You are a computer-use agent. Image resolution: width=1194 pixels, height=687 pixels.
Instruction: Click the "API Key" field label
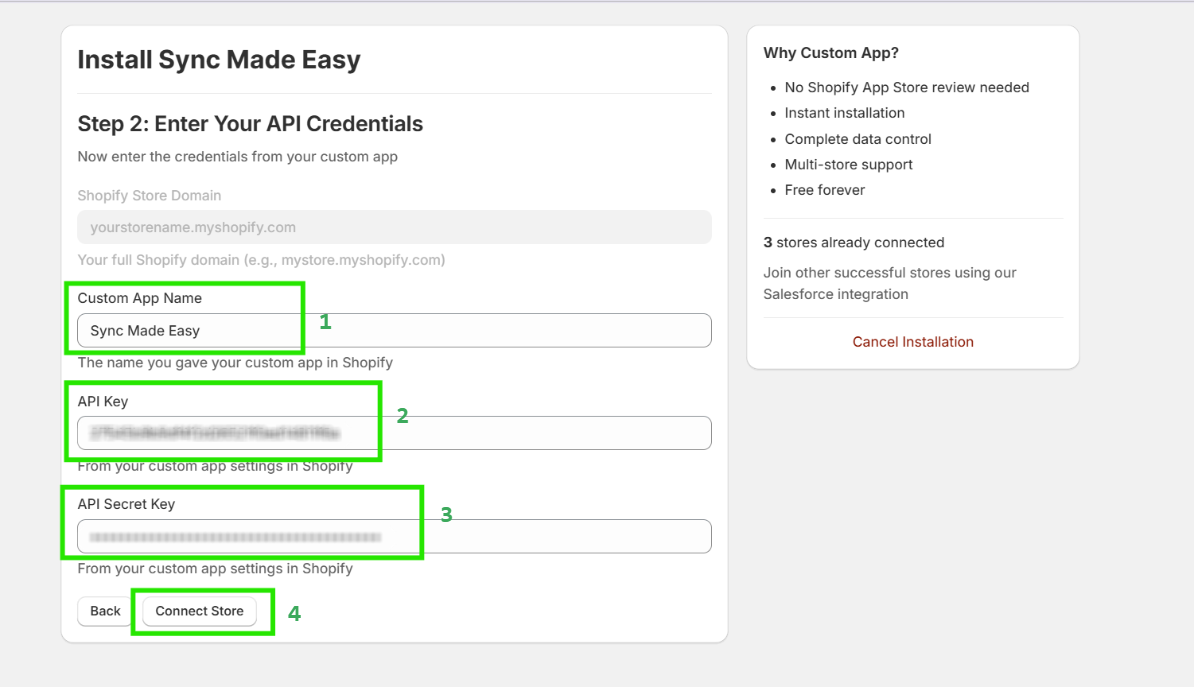(103, 401)
